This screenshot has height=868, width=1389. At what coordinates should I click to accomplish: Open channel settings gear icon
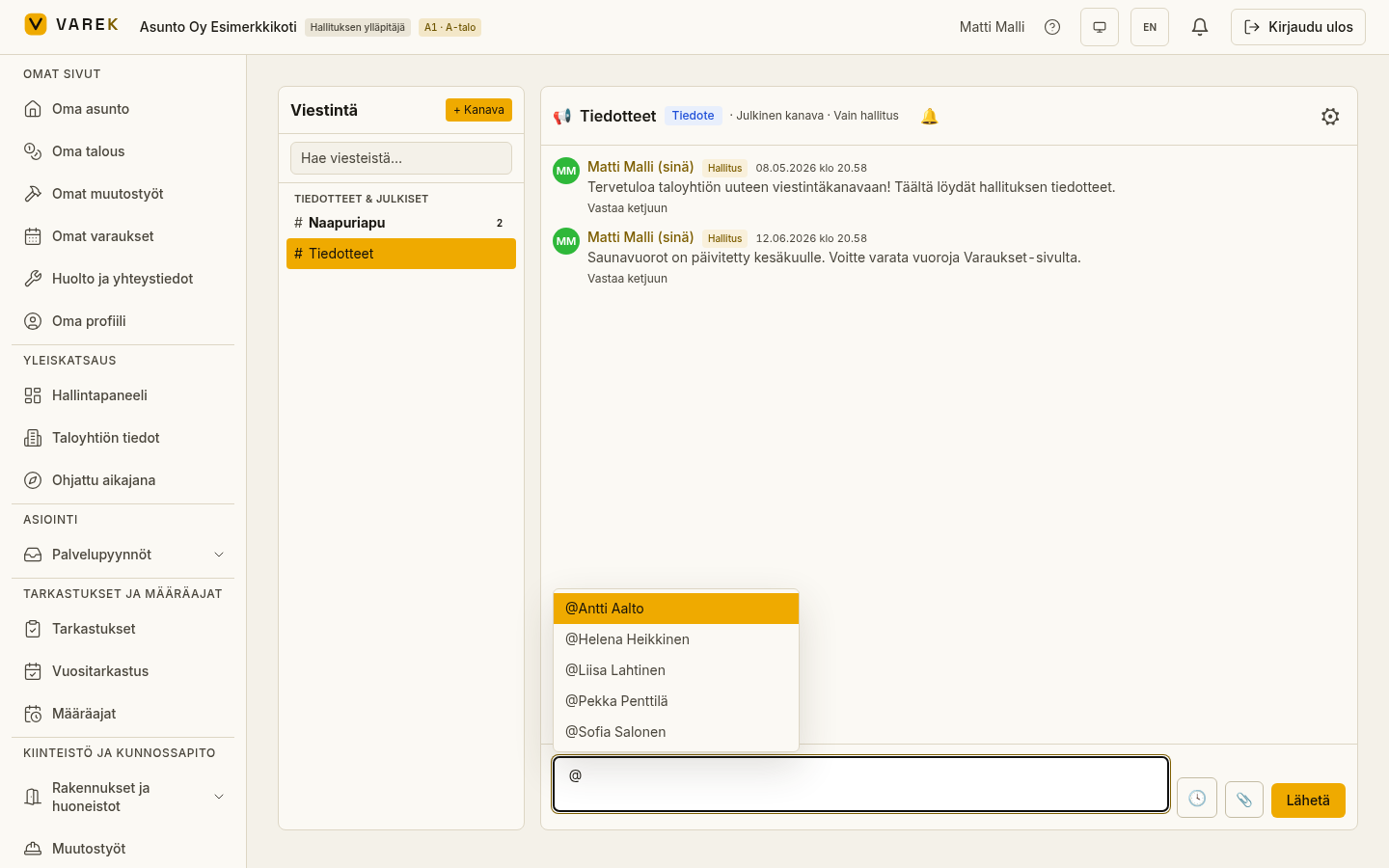(x=1330, y=117)
